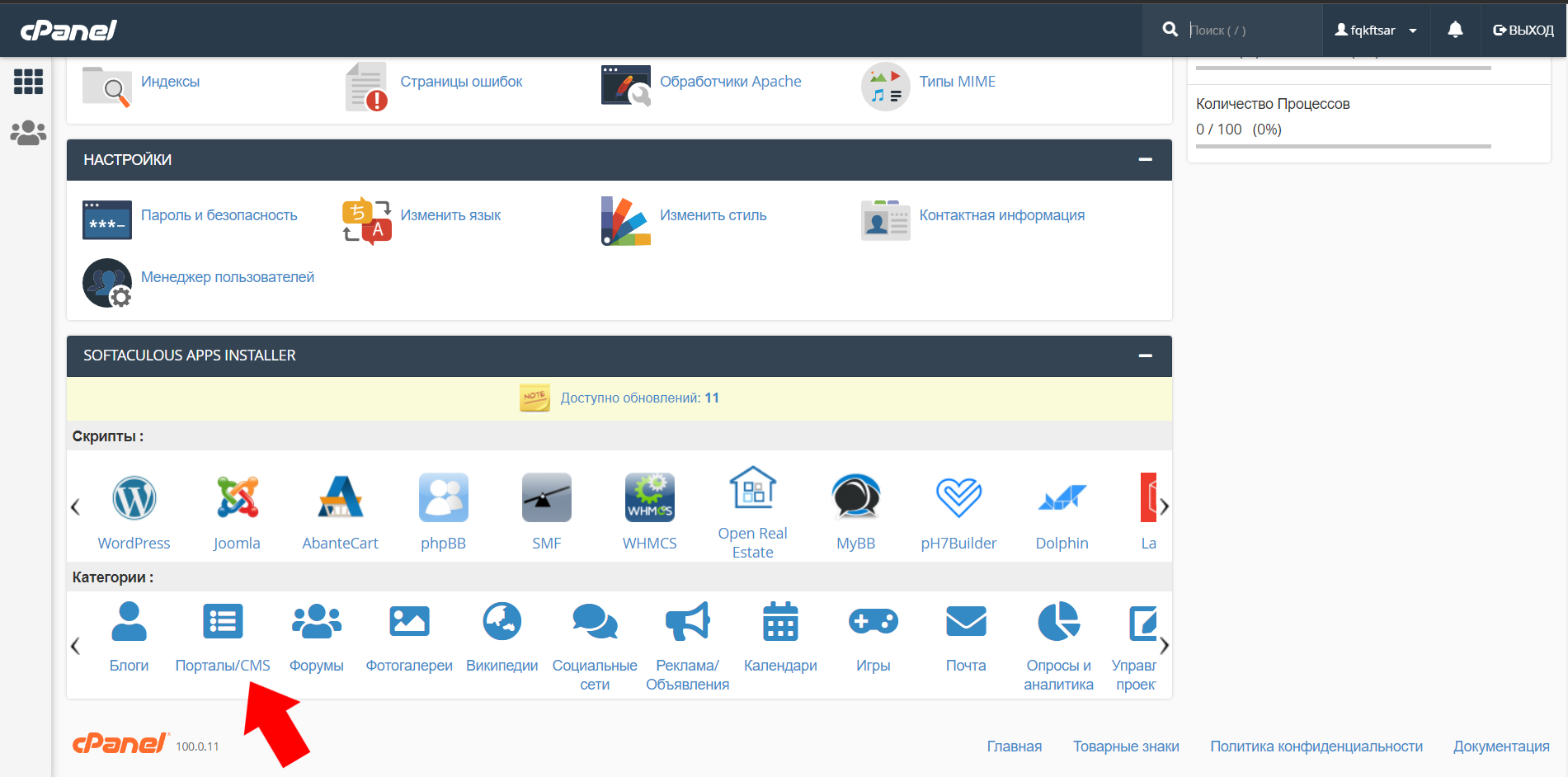Image resolution: width=1568 pixels, height=777 pixels.
Task: Click the Индексы text link
Action: click(x=170, y=82)
